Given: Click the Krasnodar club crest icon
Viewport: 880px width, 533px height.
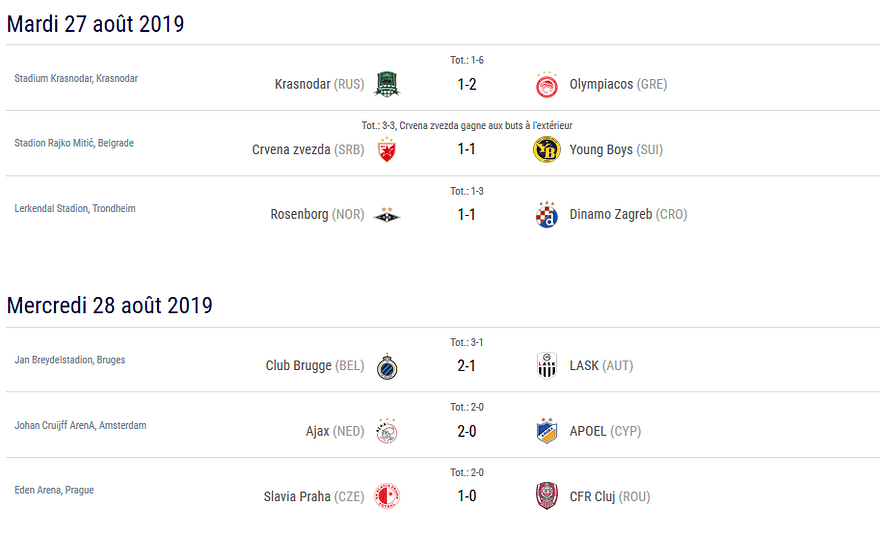Looking at the screenshot, I should click(x=386, y=84).
